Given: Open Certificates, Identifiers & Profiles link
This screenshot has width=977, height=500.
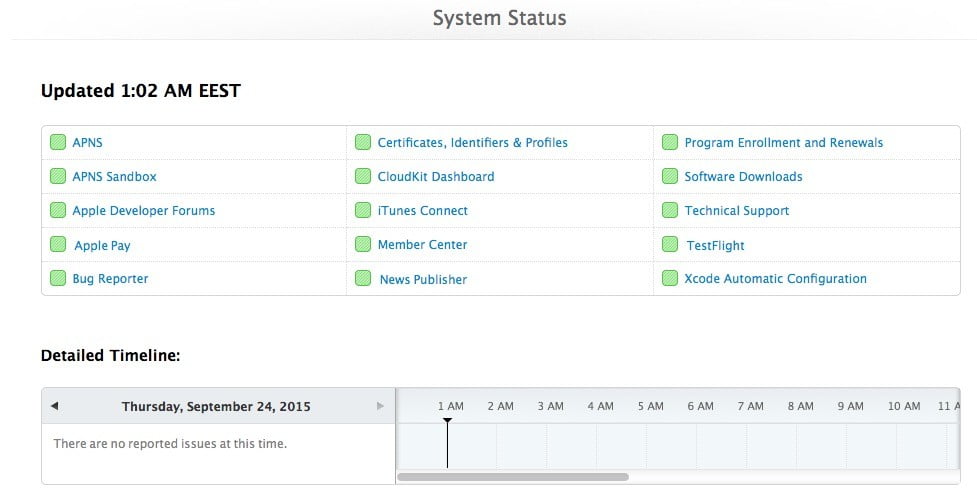Looking at the screenshot, I should coord(472,143).
